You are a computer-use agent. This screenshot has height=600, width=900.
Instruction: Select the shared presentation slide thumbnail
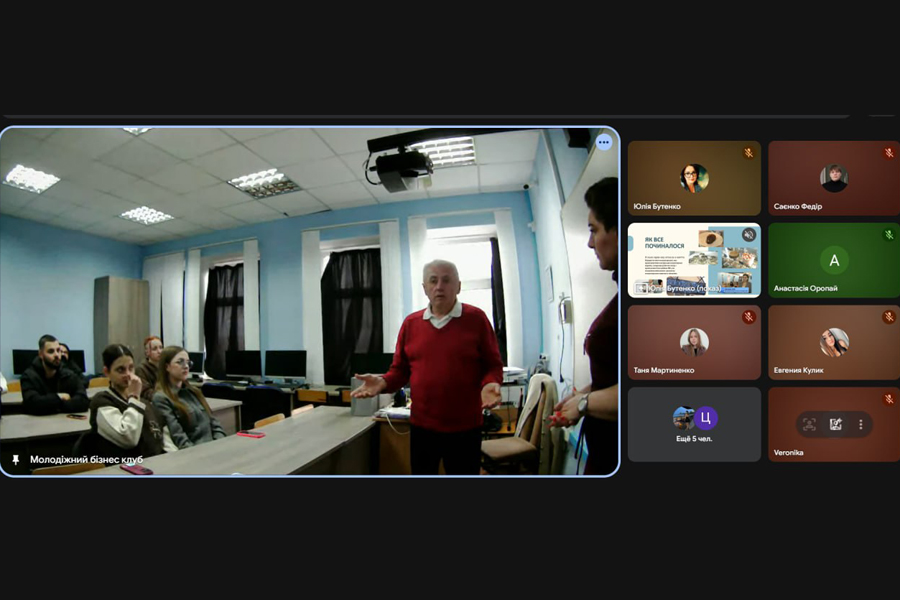695,260
